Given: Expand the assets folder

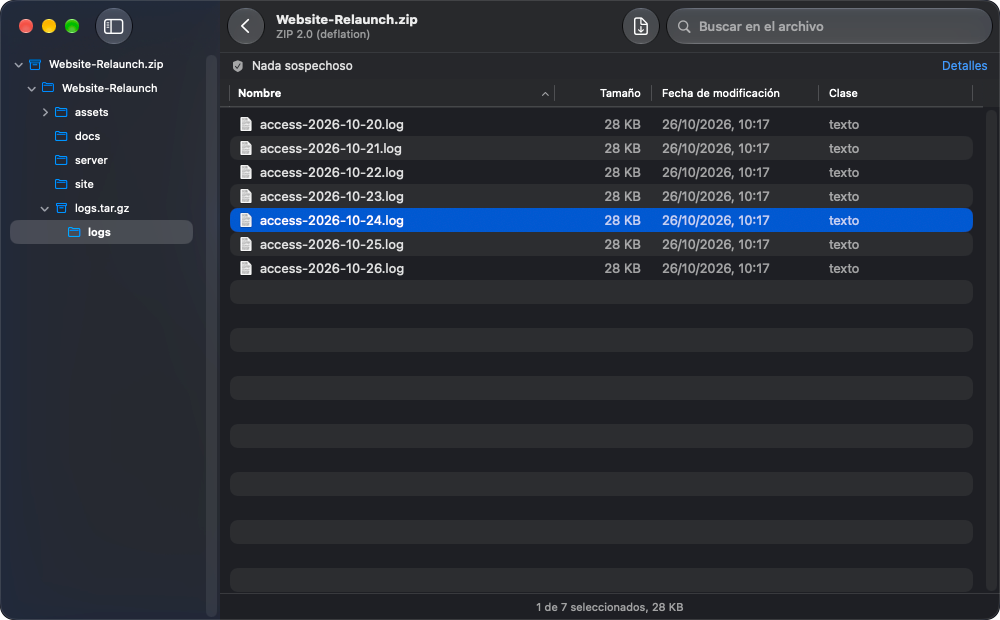Looking at the screenshot, I should tap(45, 112).
